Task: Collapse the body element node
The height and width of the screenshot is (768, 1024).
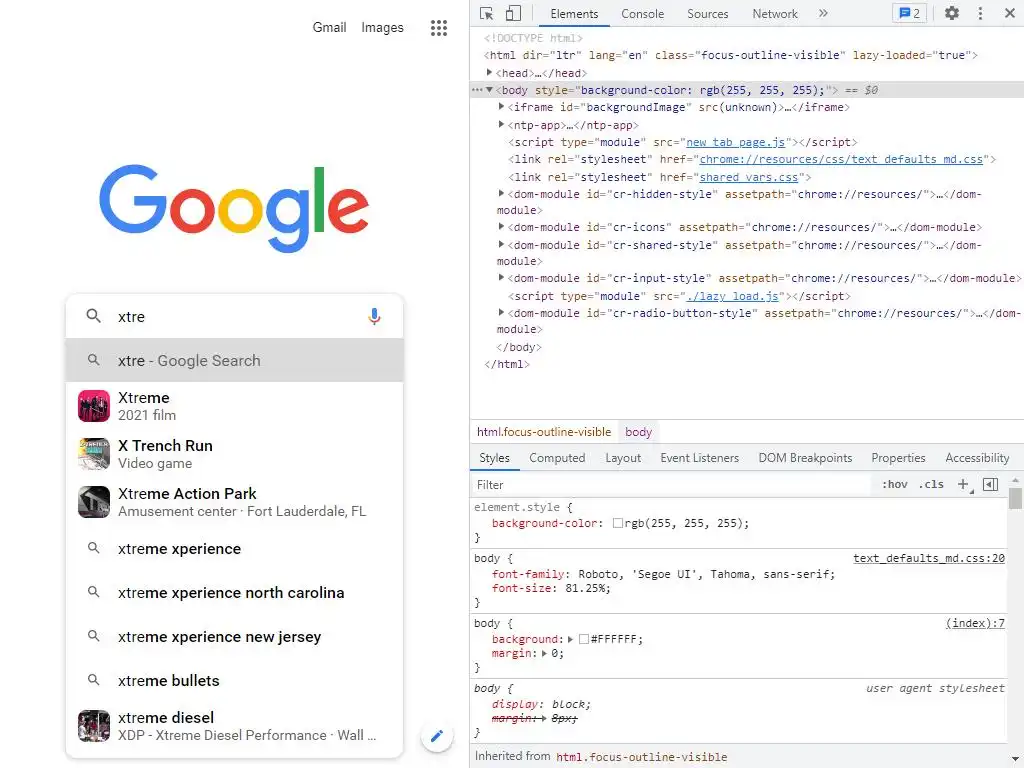Action: click(x=489, y=90)
